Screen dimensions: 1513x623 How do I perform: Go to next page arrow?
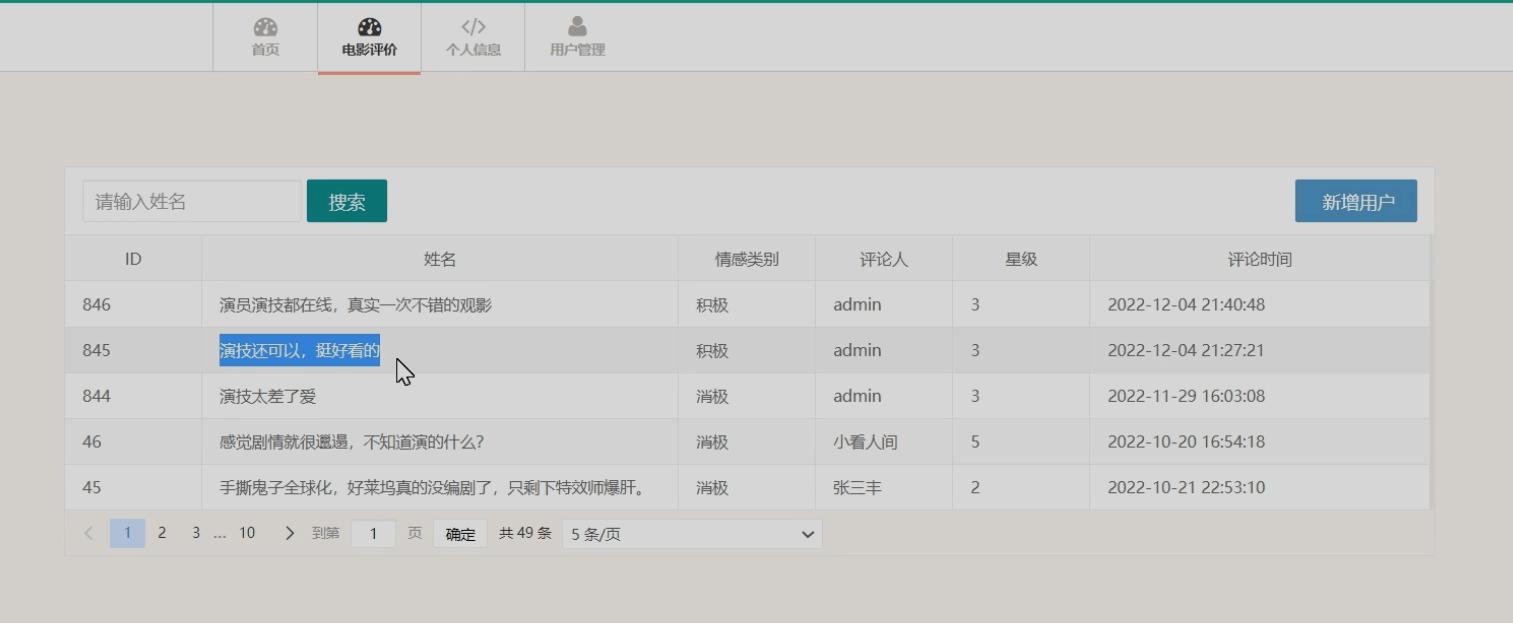[x=290, y=533]
